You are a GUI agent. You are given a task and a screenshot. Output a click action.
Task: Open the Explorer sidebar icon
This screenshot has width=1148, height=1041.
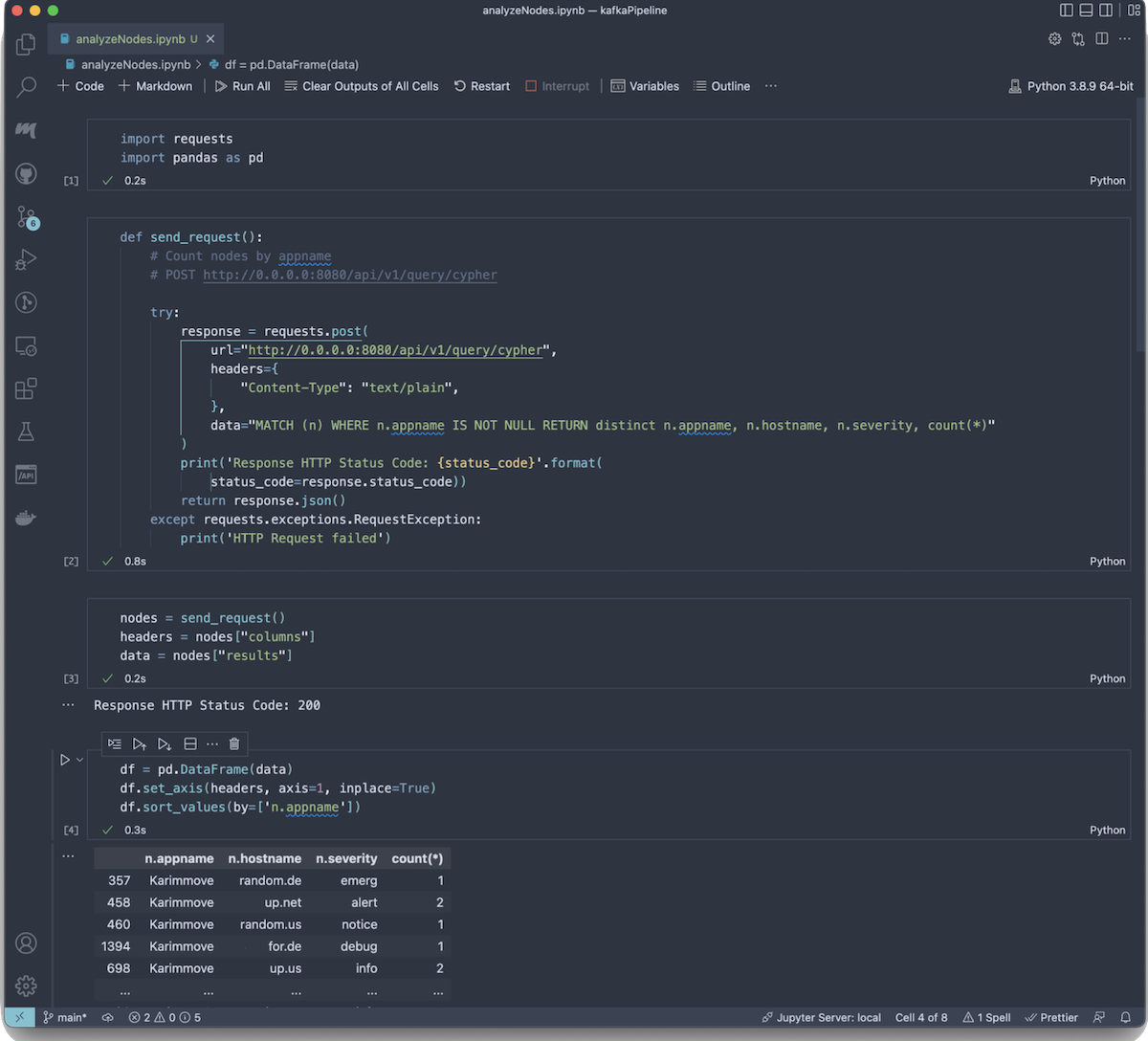pyautogui.click(x=26, y=44)
